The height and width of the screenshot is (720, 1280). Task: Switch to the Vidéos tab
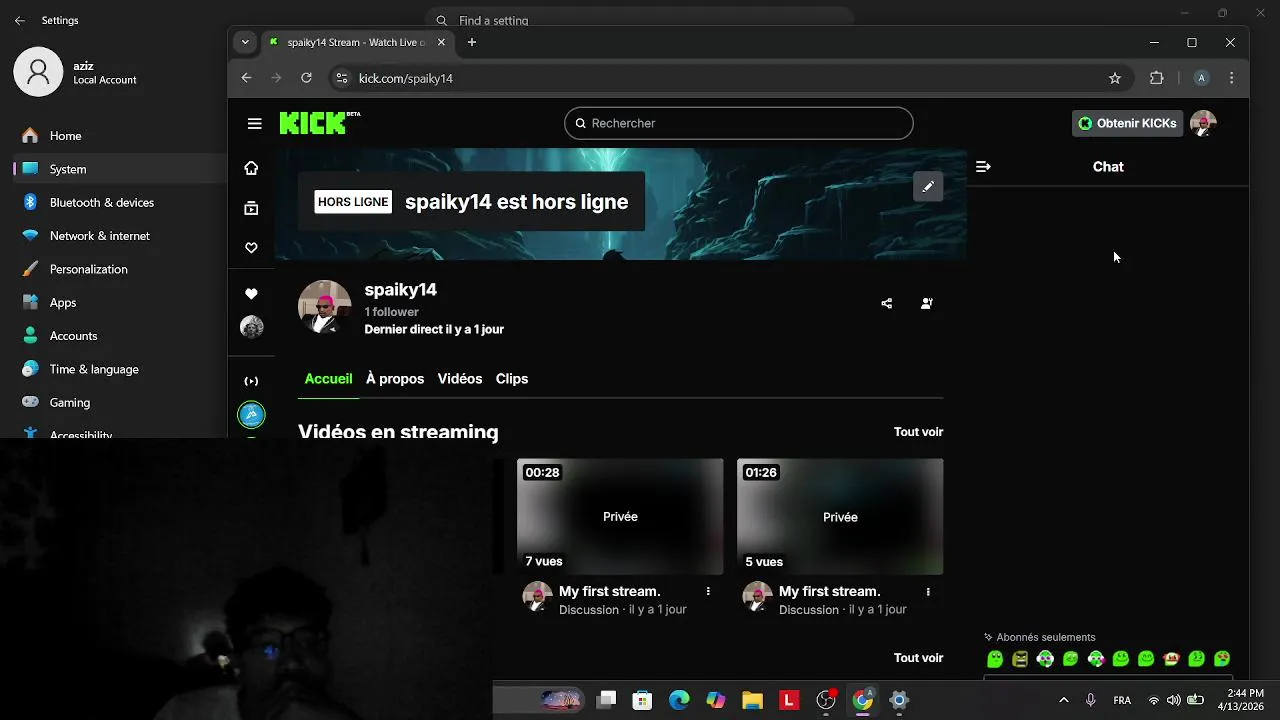[x=460, y=379]
